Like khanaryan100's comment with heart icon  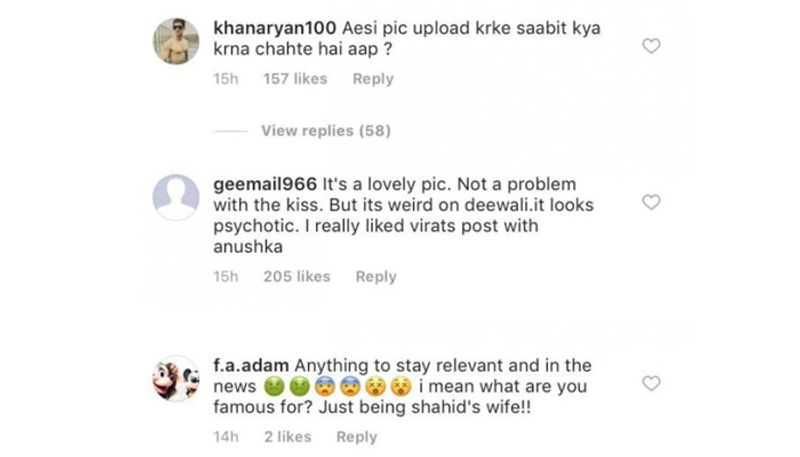pyautogui.click(x=651, y=46)
